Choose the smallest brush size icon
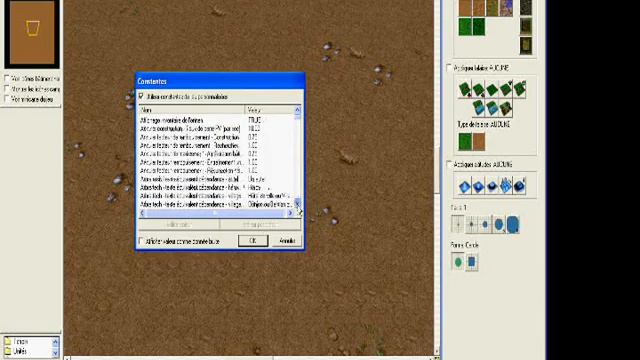Viewport: 640px width, 360px height. tap(458, 224)
